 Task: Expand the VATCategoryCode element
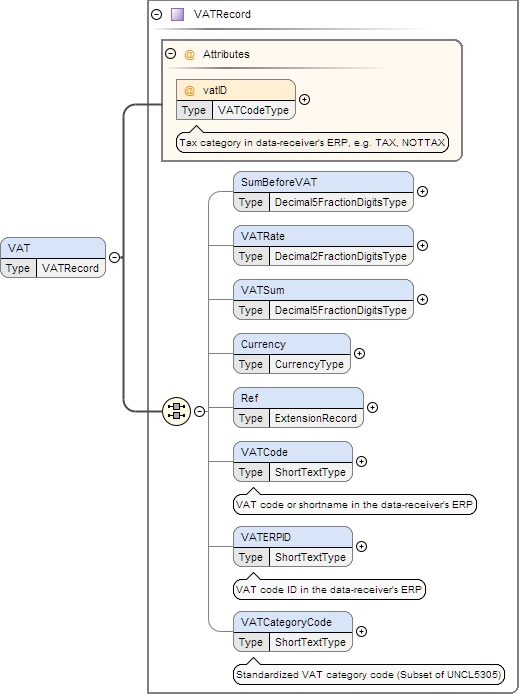[x=362, y=632]
